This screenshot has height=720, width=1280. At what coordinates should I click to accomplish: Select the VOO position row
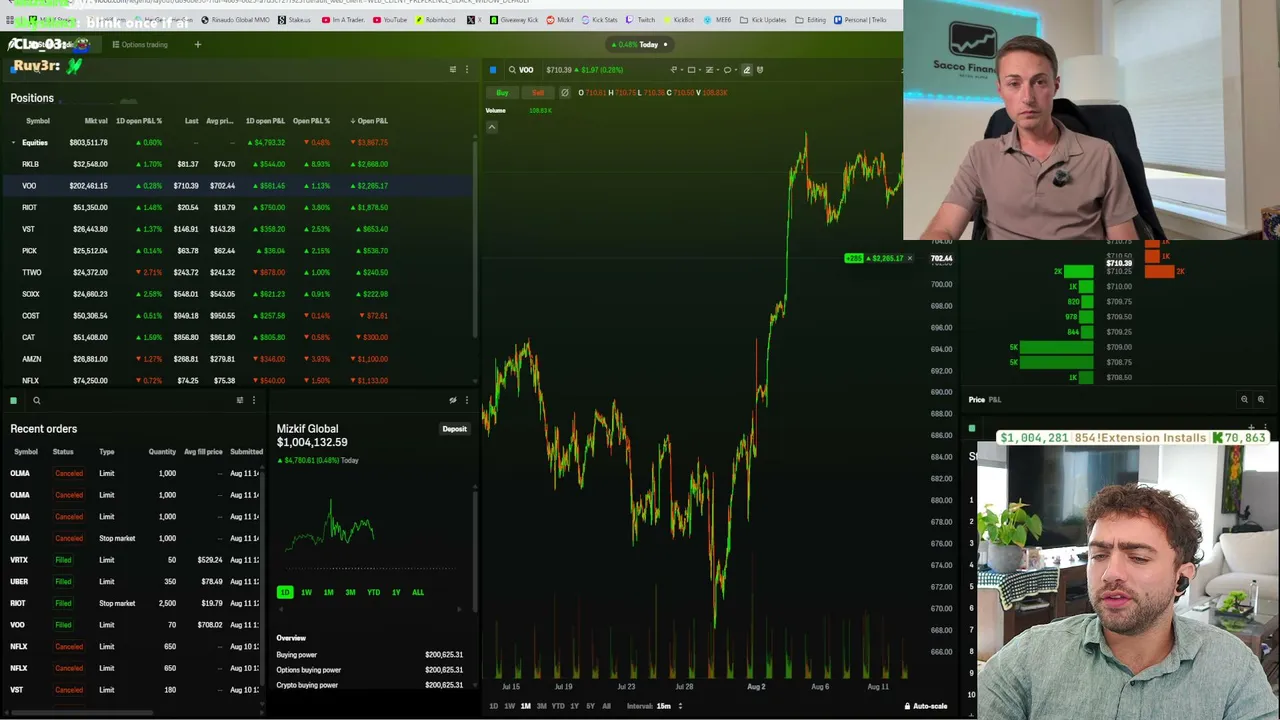click(x=236, y=186)
